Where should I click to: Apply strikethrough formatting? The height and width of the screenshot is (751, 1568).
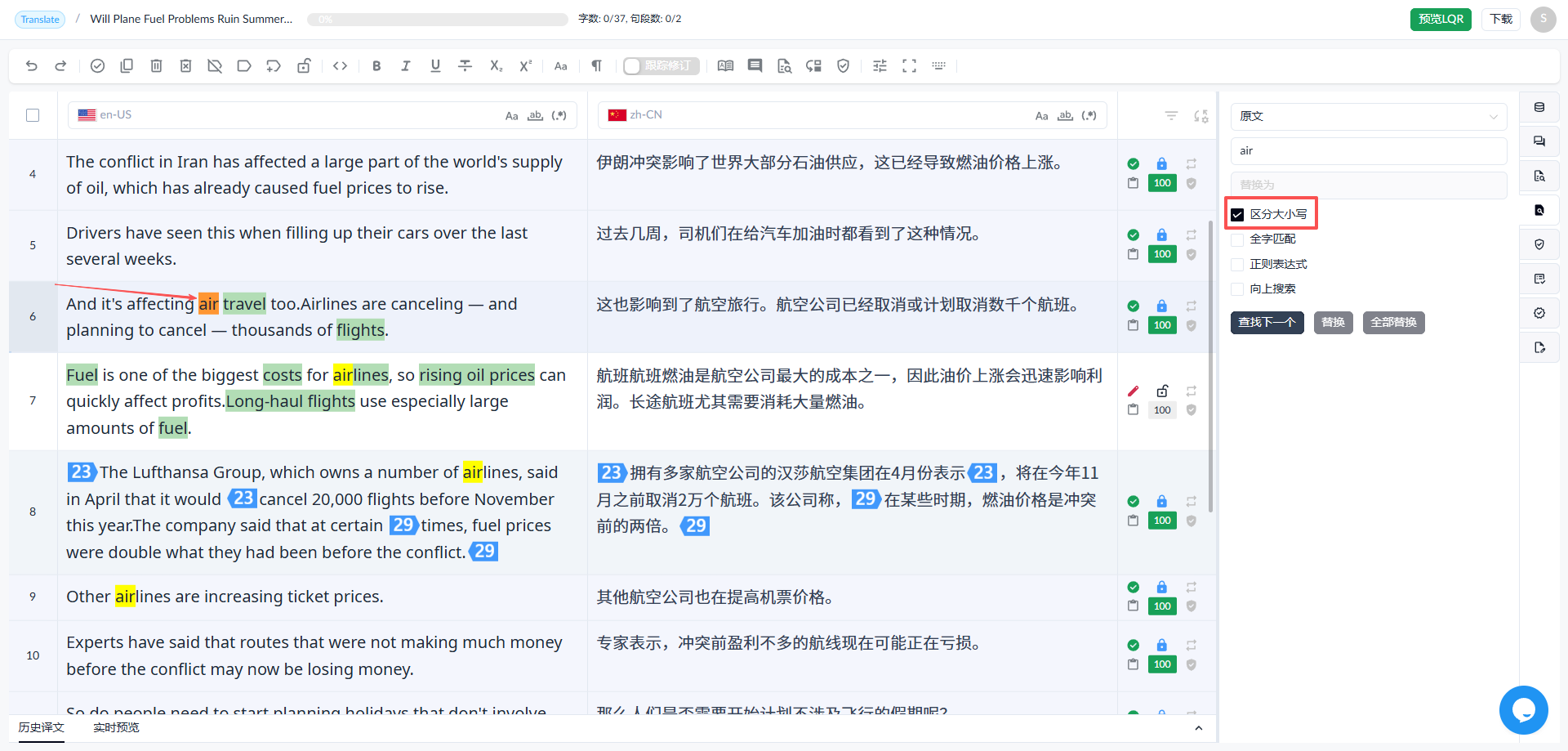point(465,66)
